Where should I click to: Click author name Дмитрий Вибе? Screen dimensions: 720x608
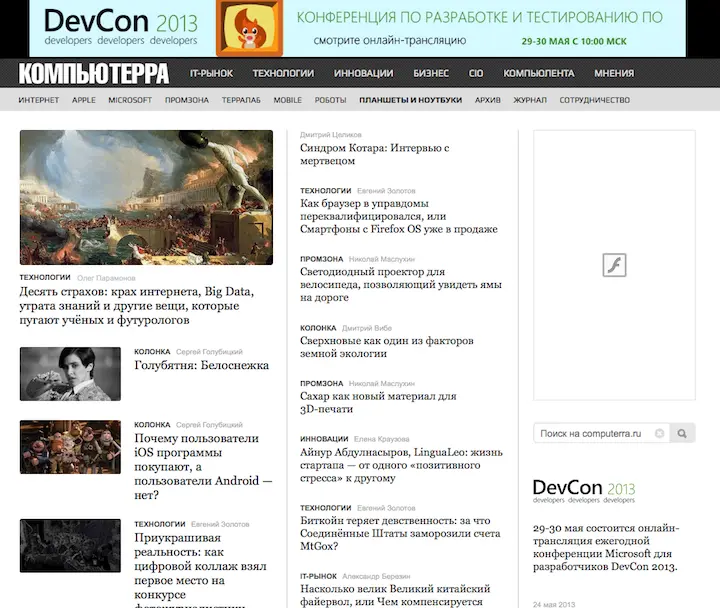click(x=367, y=328)
